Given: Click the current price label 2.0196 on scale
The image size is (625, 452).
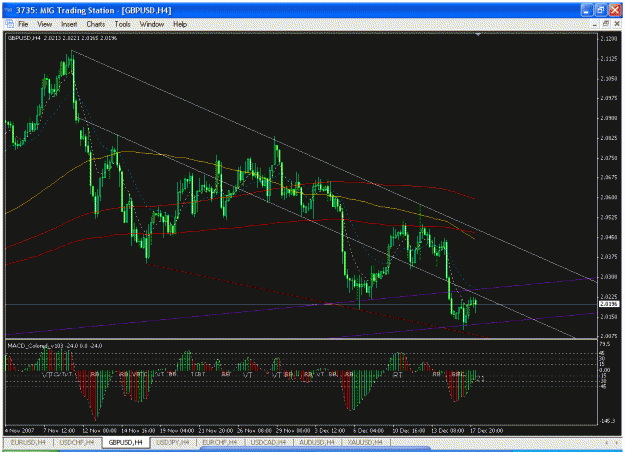Looking at the screenshot, I should pyautogui.click(x=609, y=304).
